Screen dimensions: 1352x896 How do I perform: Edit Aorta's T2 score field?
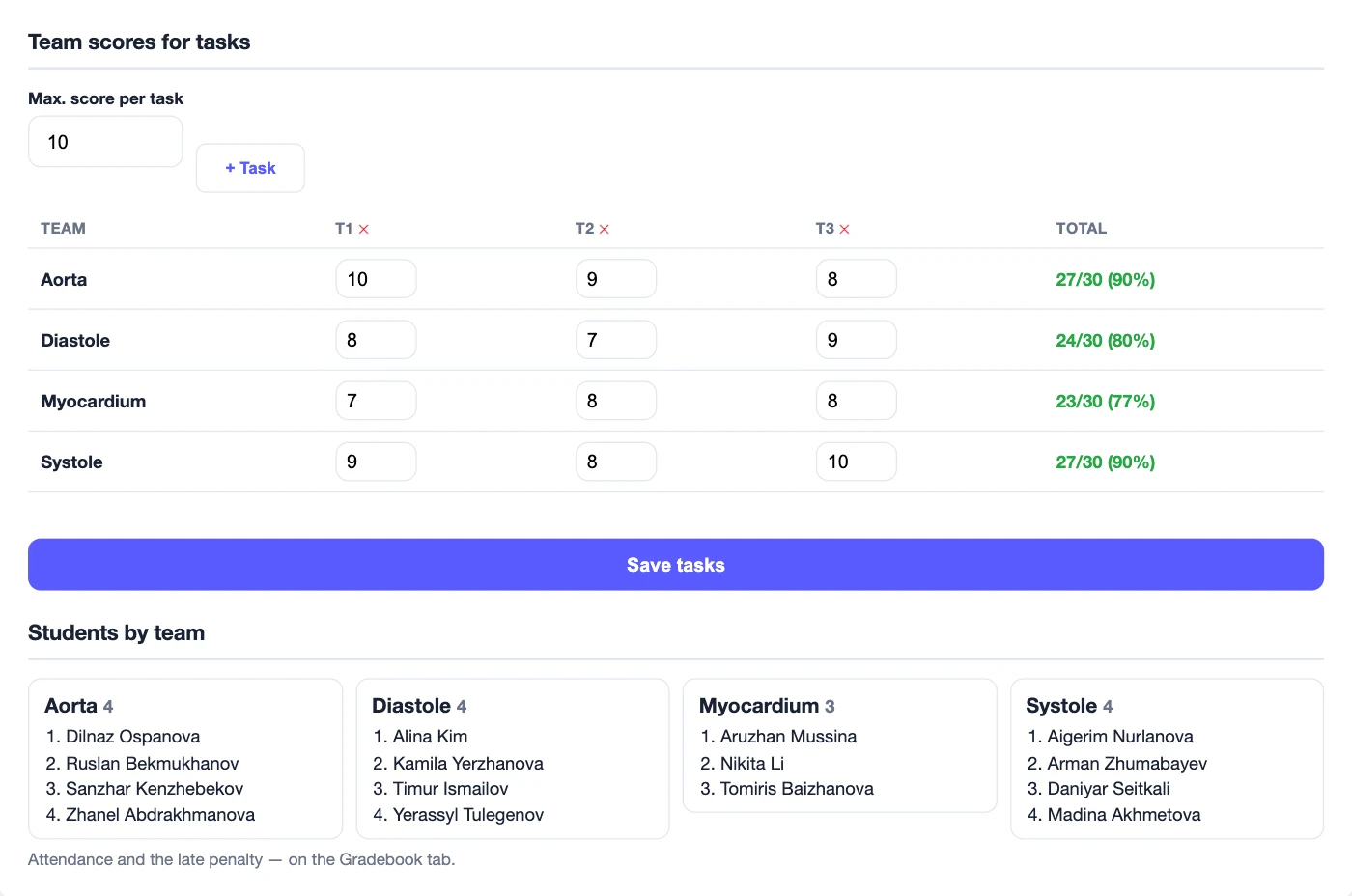click(x=616, y=279)
